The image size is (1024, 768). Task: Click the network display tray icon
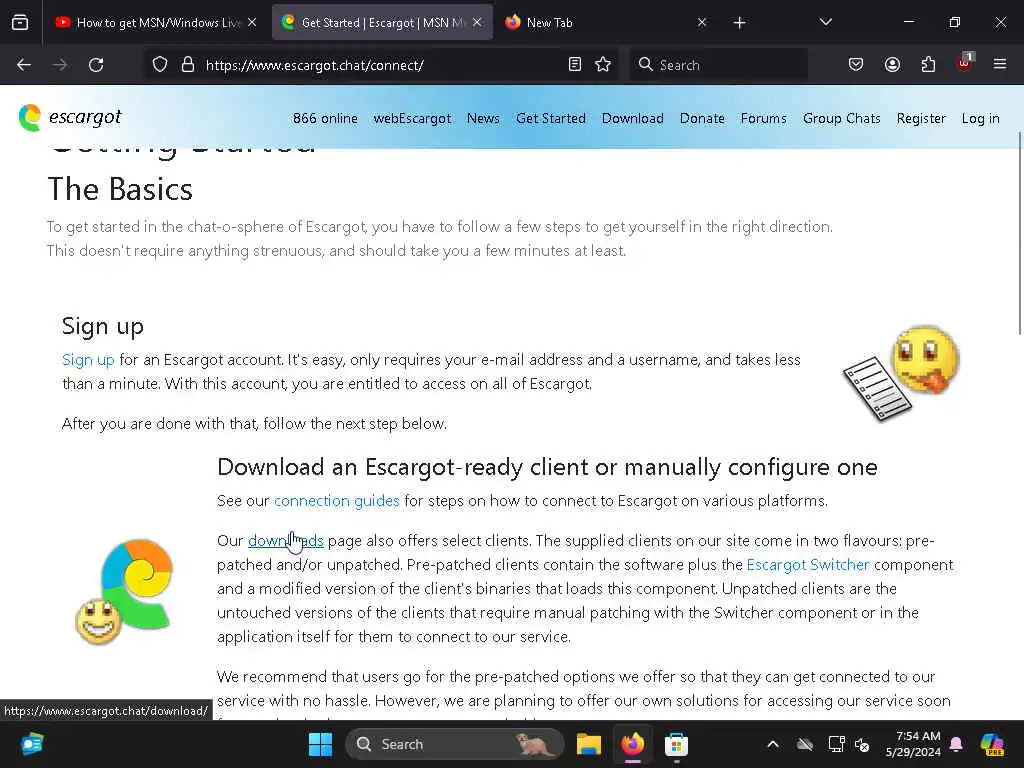pyautogui.click(x=837, y=744)
